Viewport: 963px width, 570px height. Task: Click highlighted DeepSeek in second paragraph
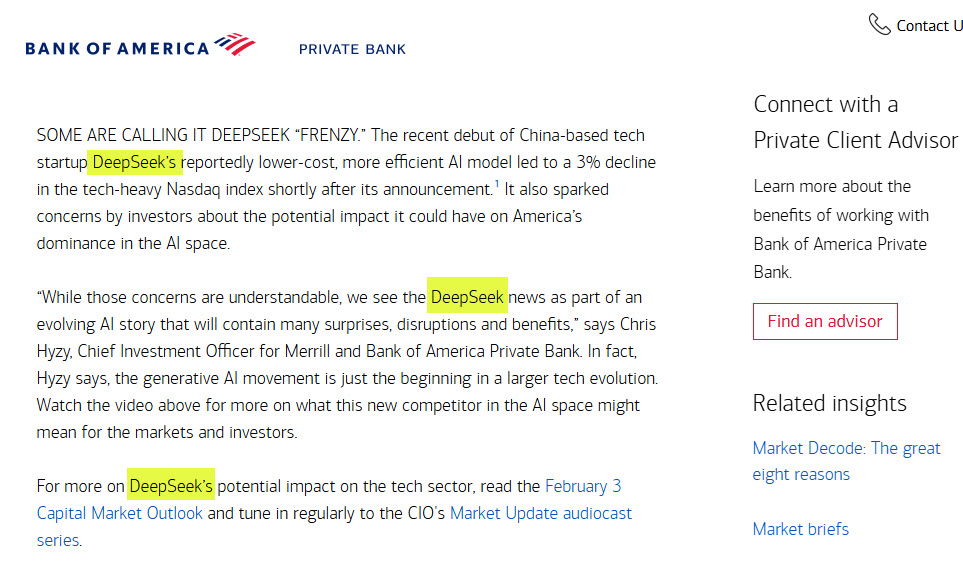point(467,295)
